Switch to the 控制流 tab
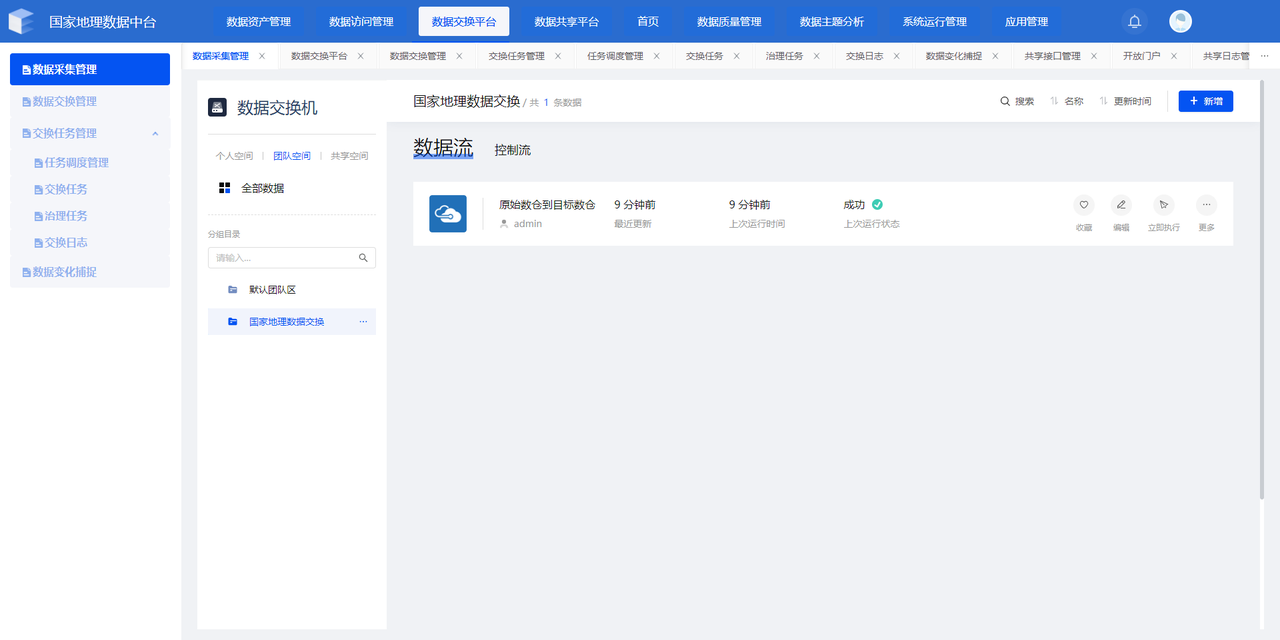The width and height of the screenshot is (1280, 640). (512, 150)
